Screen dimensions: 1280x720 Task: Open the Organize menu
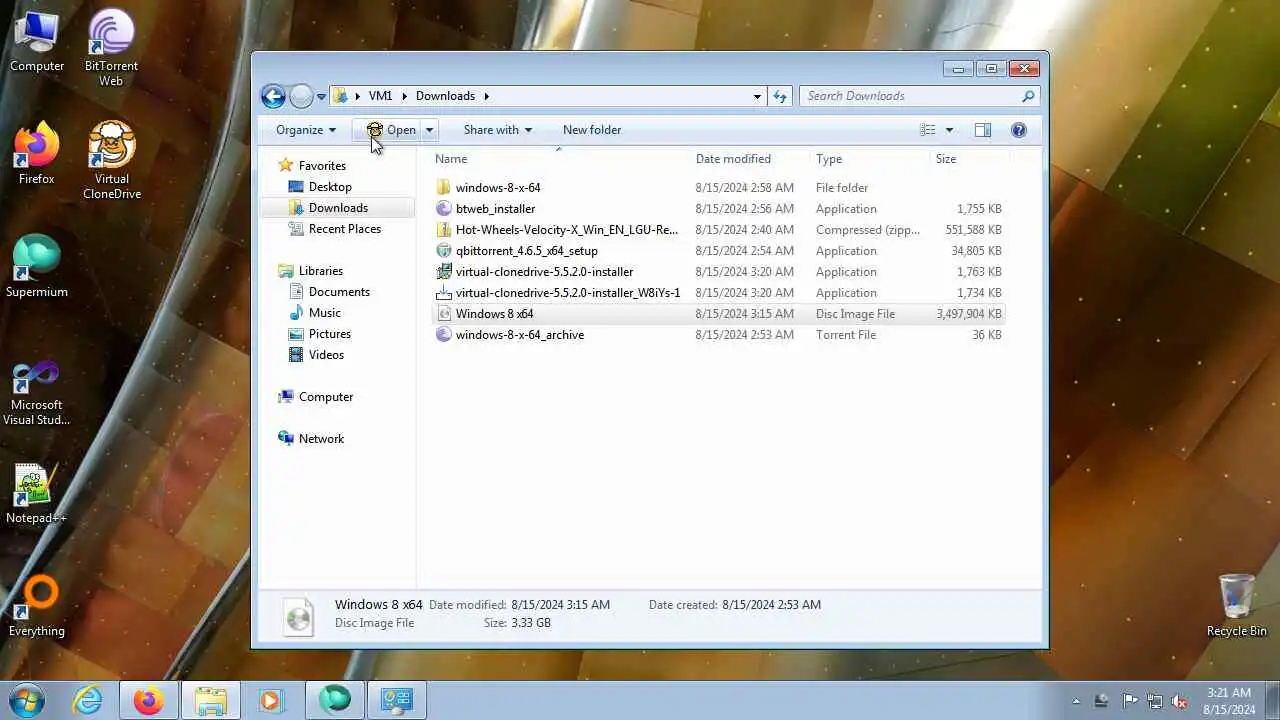[306, 130]
